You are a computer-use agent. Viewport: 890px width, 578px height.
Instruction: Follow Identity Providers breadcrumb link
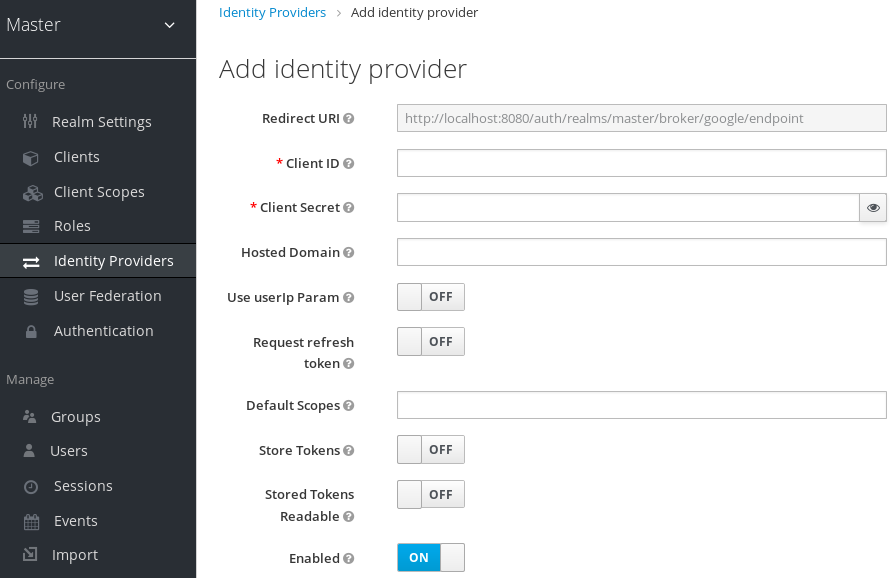[x=272, y=12]
